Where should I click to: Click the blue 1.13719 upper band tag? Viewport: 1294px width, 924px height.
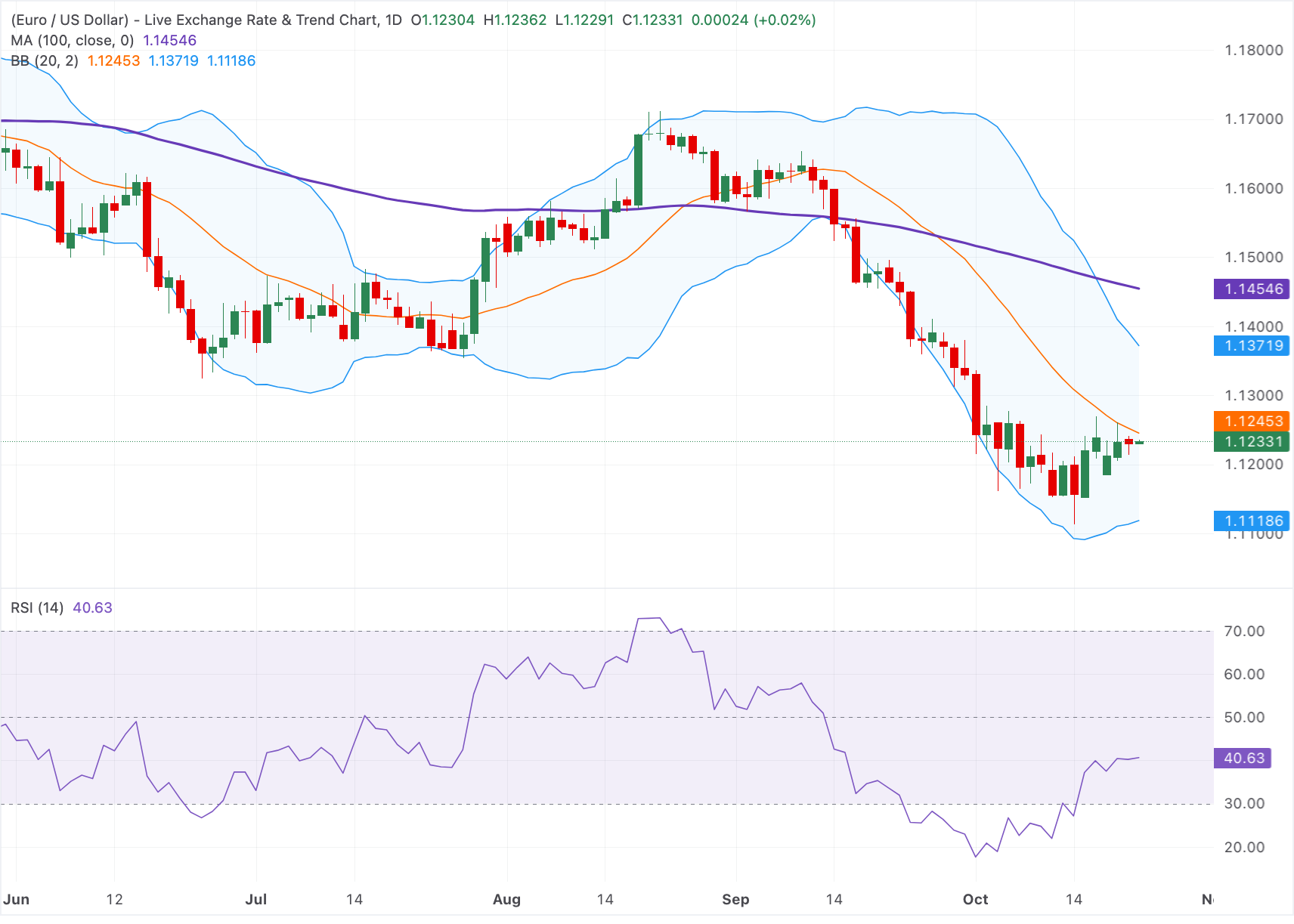1251,346
